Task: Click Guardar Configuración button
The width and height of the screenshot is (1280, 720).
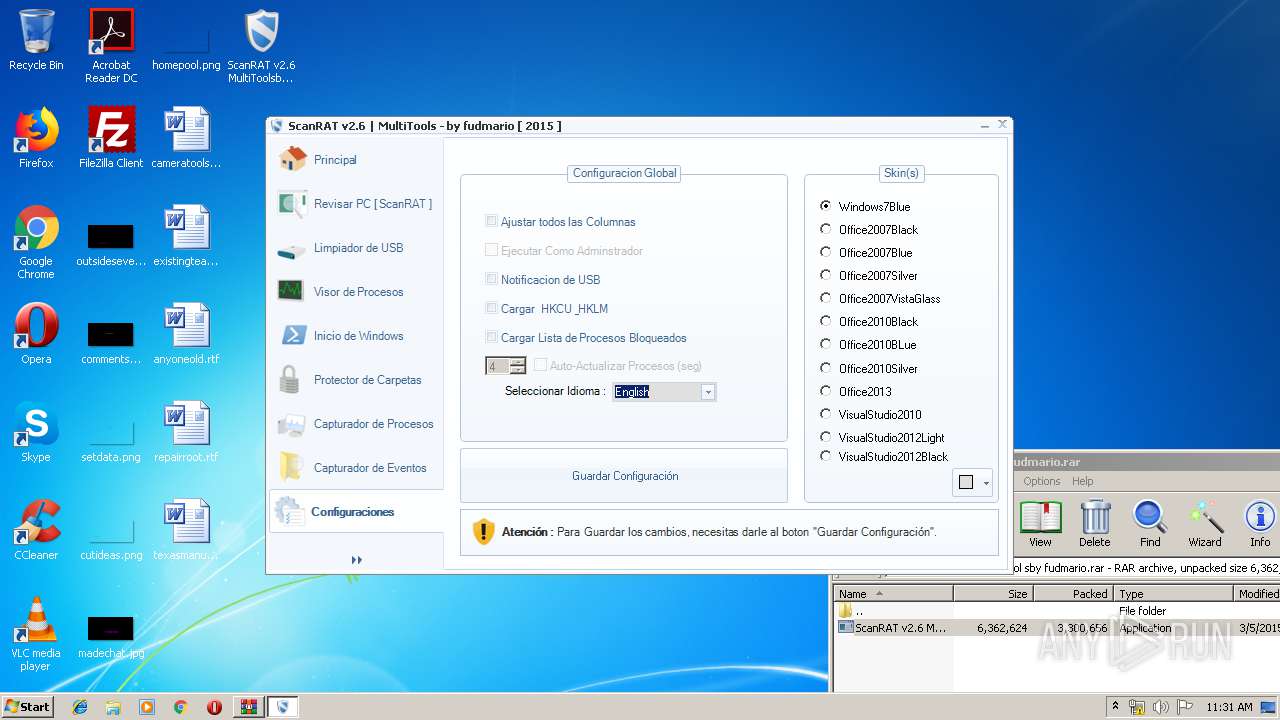Action: tap(624, 476)
